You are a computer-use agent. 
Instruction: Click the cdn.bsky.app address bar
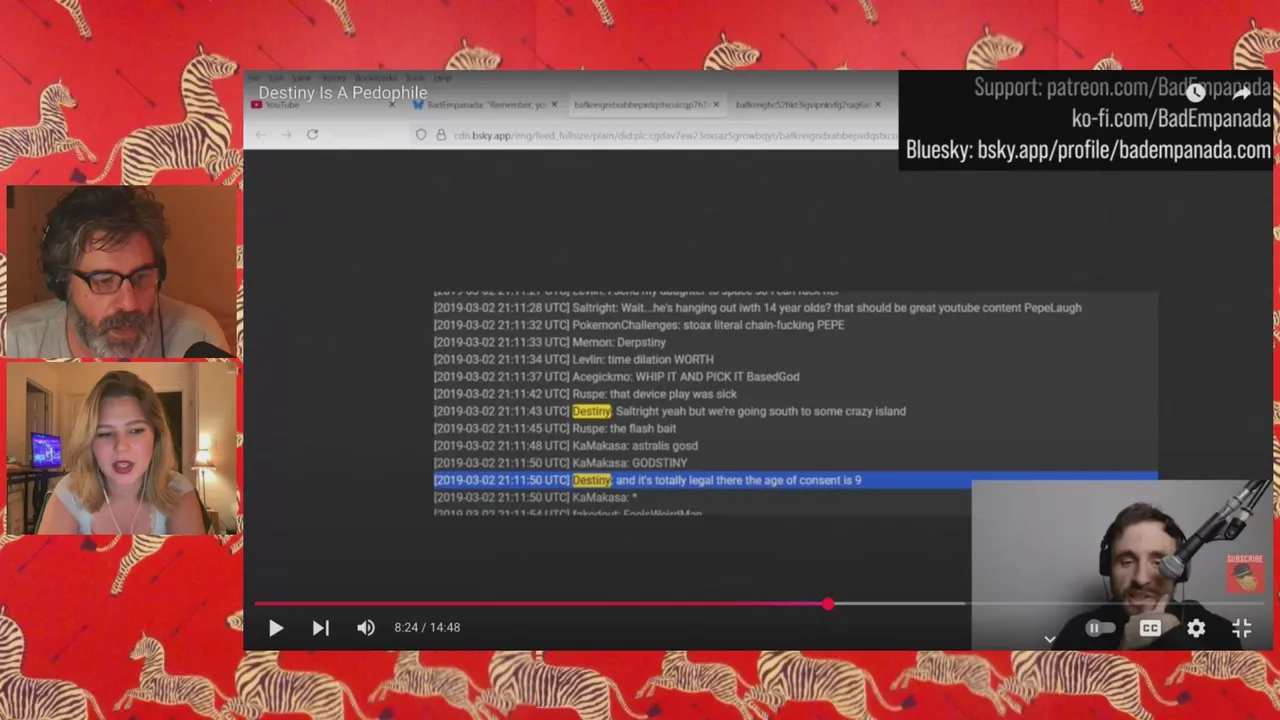(675, 135)
